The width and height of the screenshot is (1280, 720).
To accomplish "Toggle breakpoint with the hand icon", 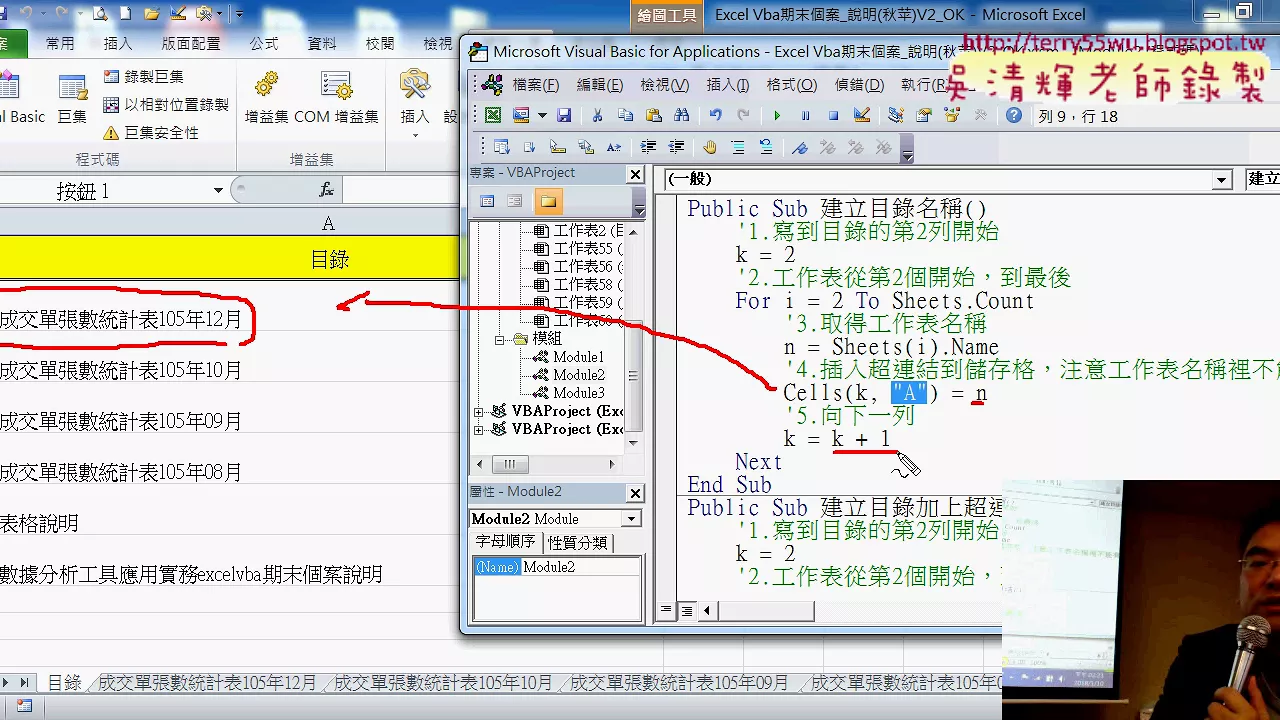I will pyautogui.click(x=709, y=147).
